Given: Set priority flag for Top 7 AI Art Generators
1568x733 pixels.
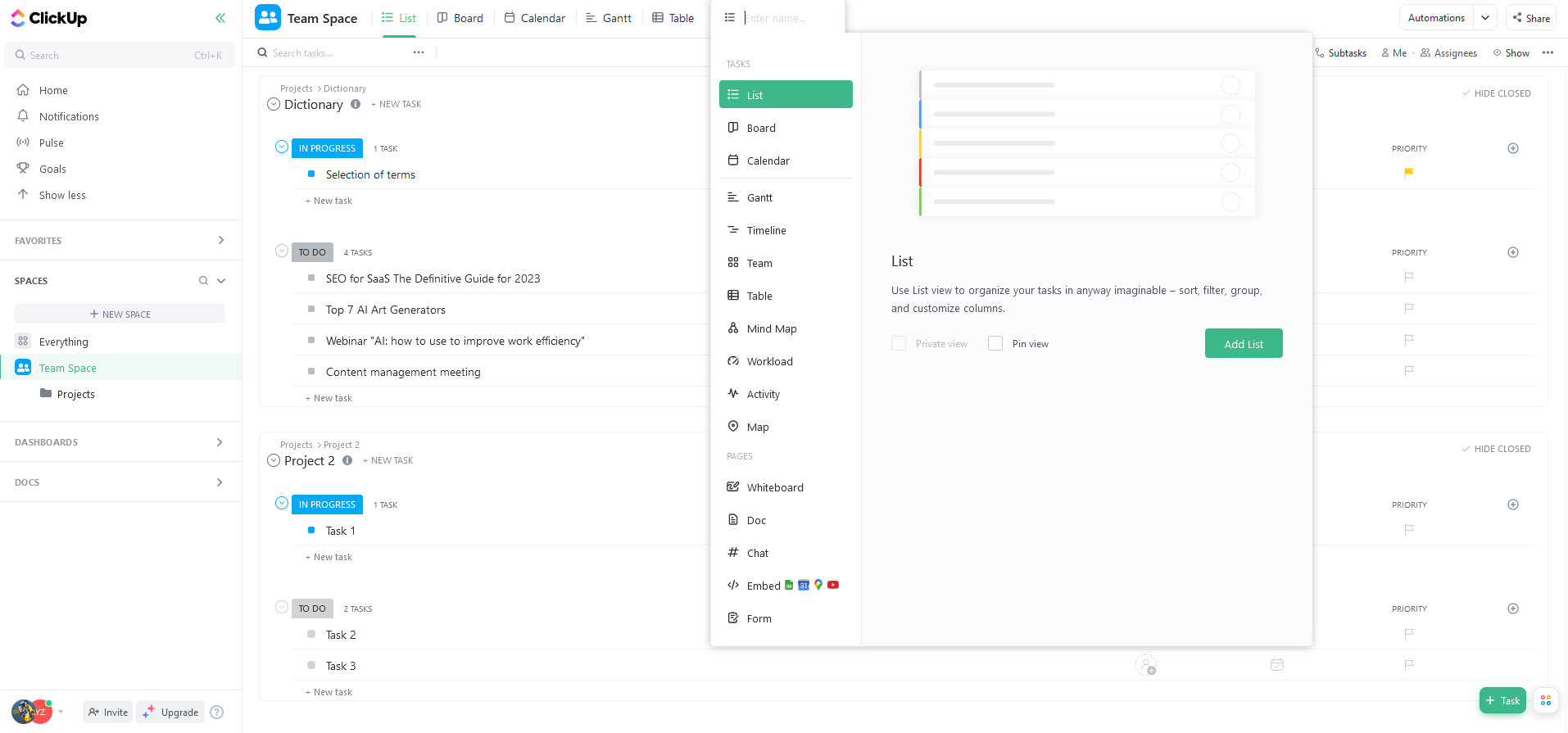Looking at the screenshot, I should click(x=1409, y=309).
